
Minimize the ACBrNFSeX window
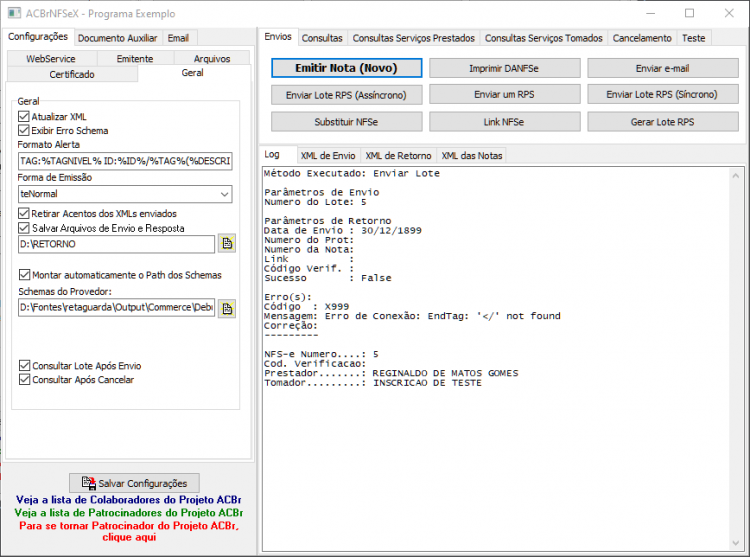[651, 13]
